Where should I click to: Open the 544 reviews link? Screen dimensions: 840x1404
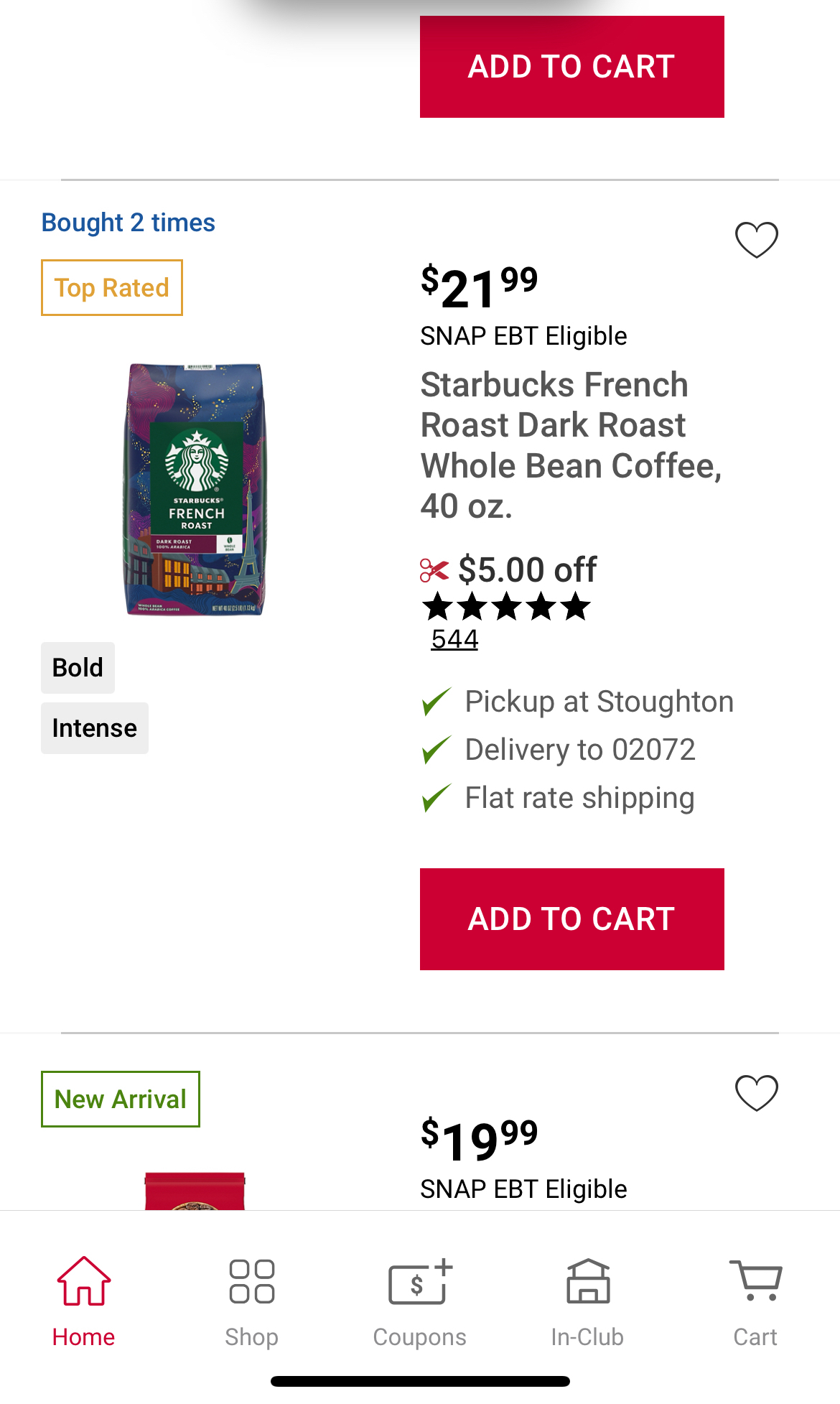[454, 639]
